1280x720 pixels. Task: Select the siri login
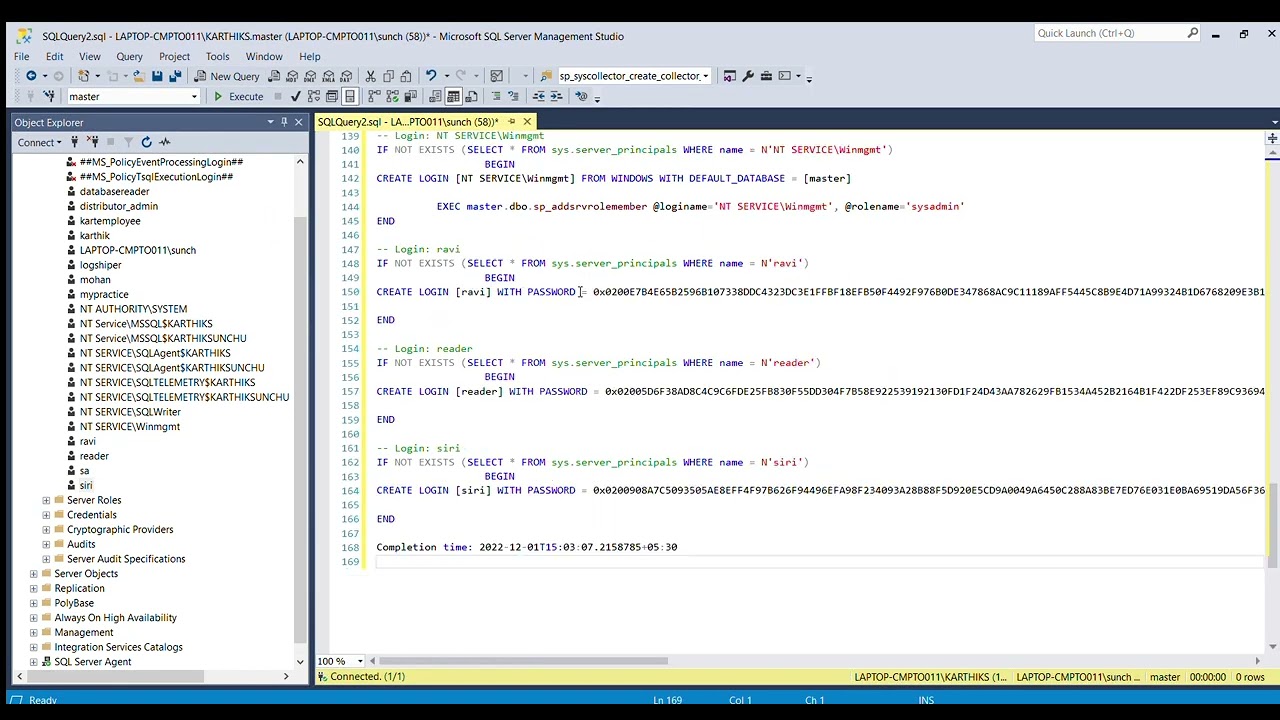coord(86,485)
